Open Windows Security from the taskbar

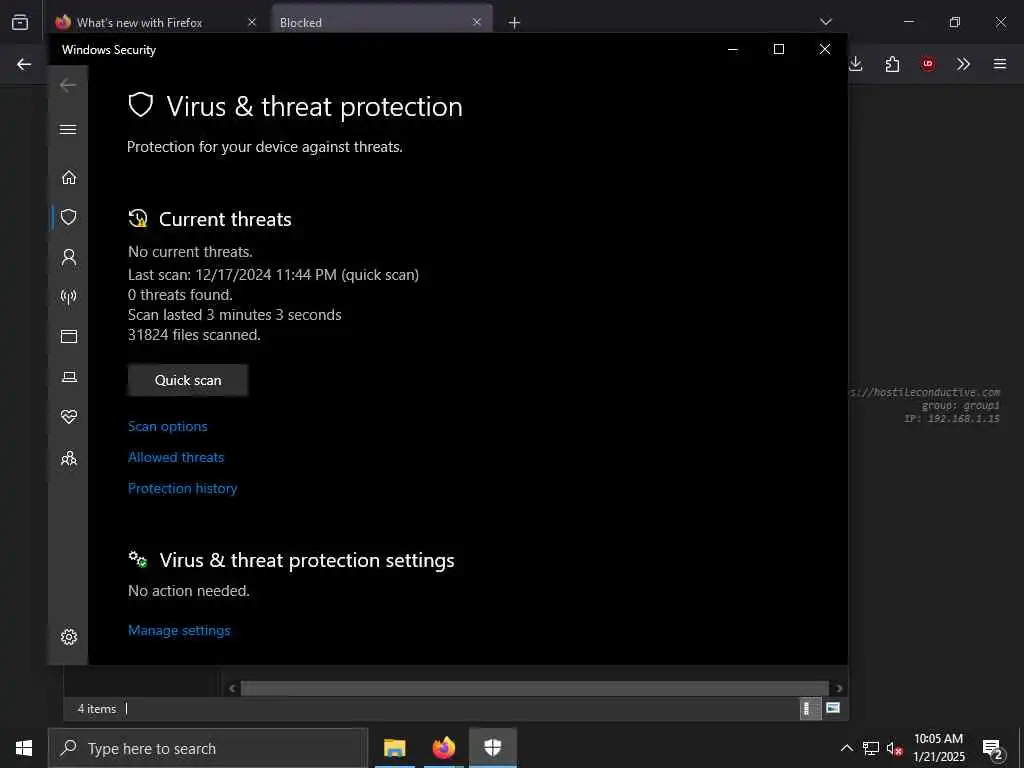click(492, 748)
